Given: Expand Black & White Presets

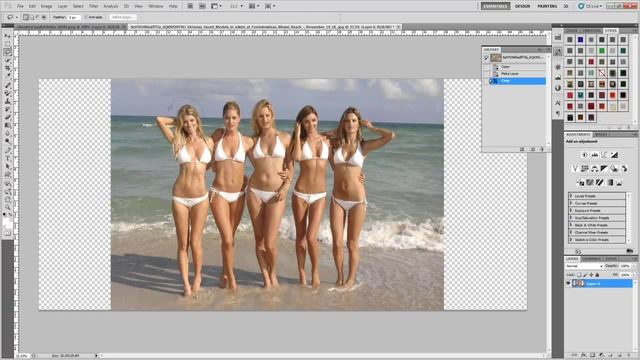Looking at the screenshot, I should tap(571, 225).
